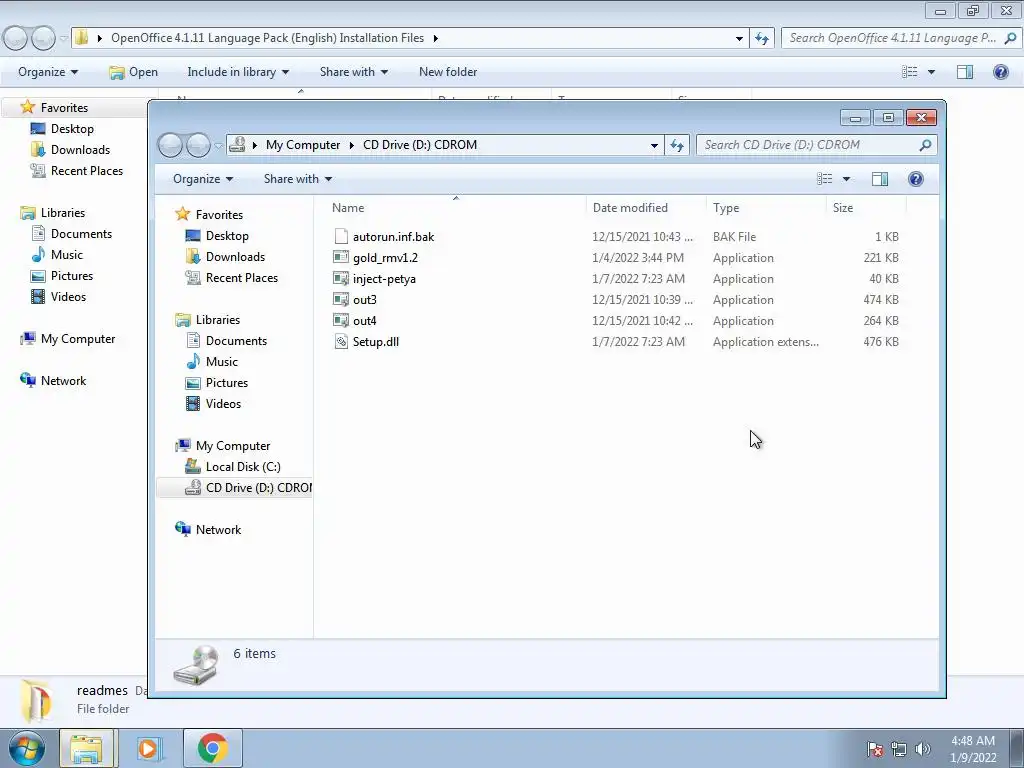This screenshot has width=1024, height=768.
Task: Click the taskbar clock showing 4:48 AM
Action: [x=973, y=749]
